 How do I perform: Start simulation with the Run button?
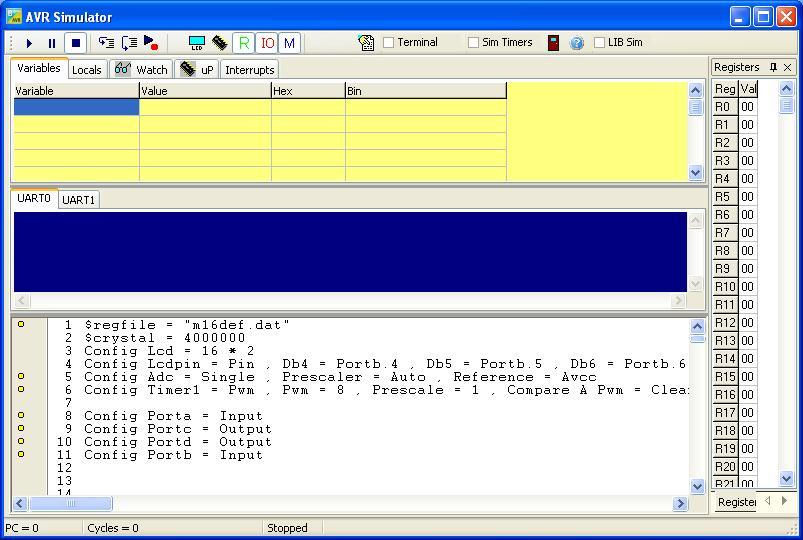click(29, 43)
